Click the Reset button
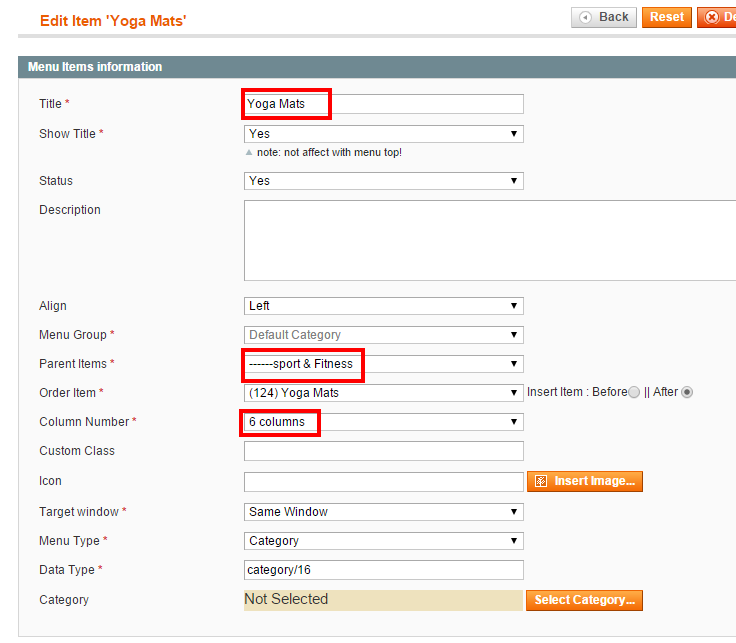 pyautogui.click(x=667, y=17)
